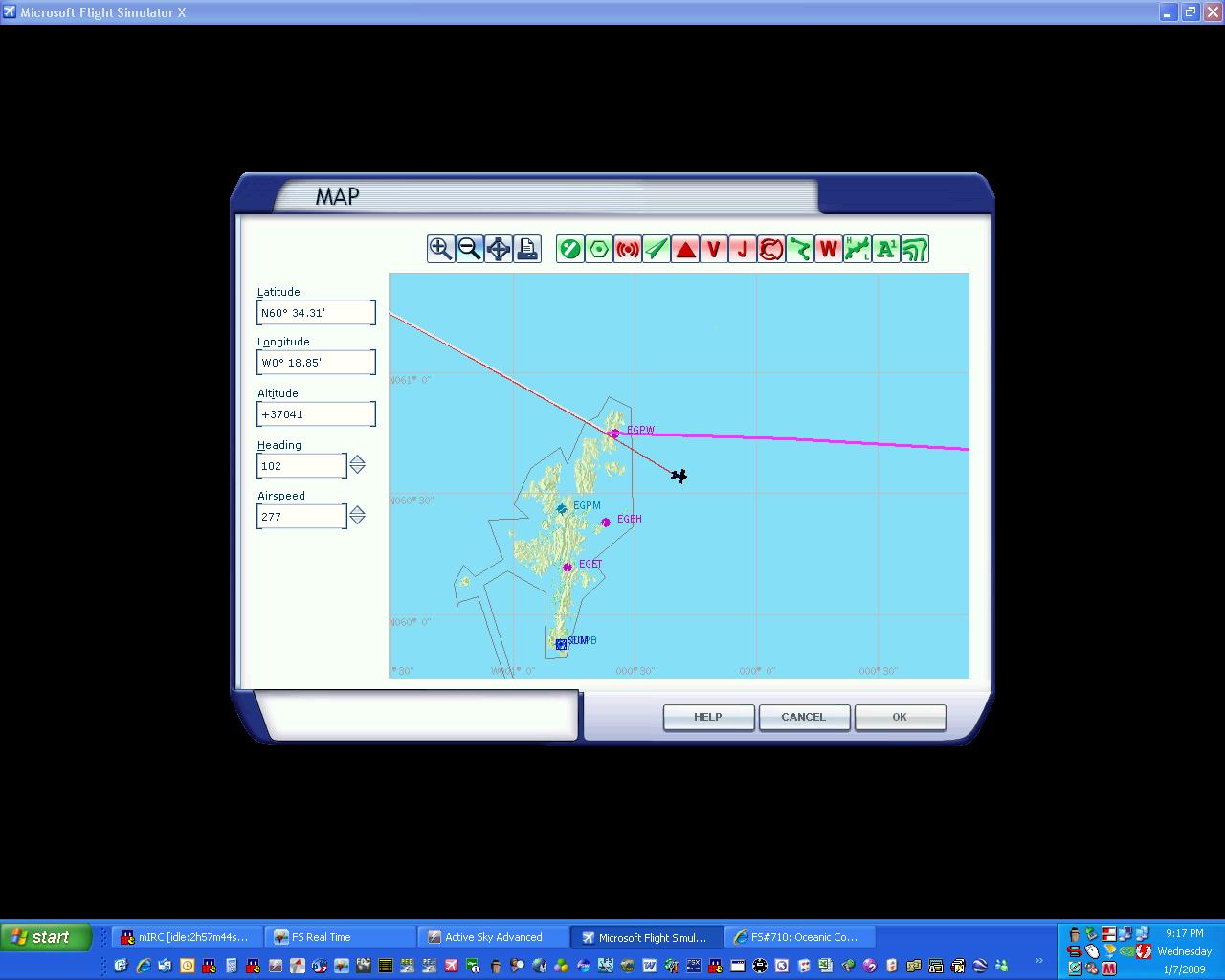
Task: Click the SUM VOR marker
Action: 561,644
